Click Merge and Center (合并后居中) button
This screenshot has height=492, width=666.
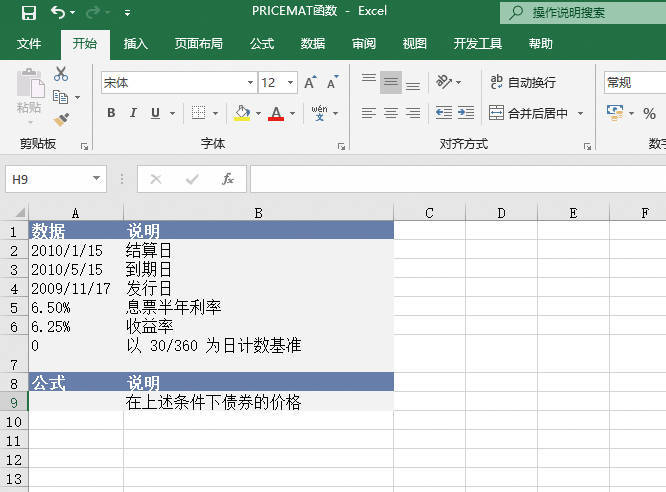click(x=529, y=113)
